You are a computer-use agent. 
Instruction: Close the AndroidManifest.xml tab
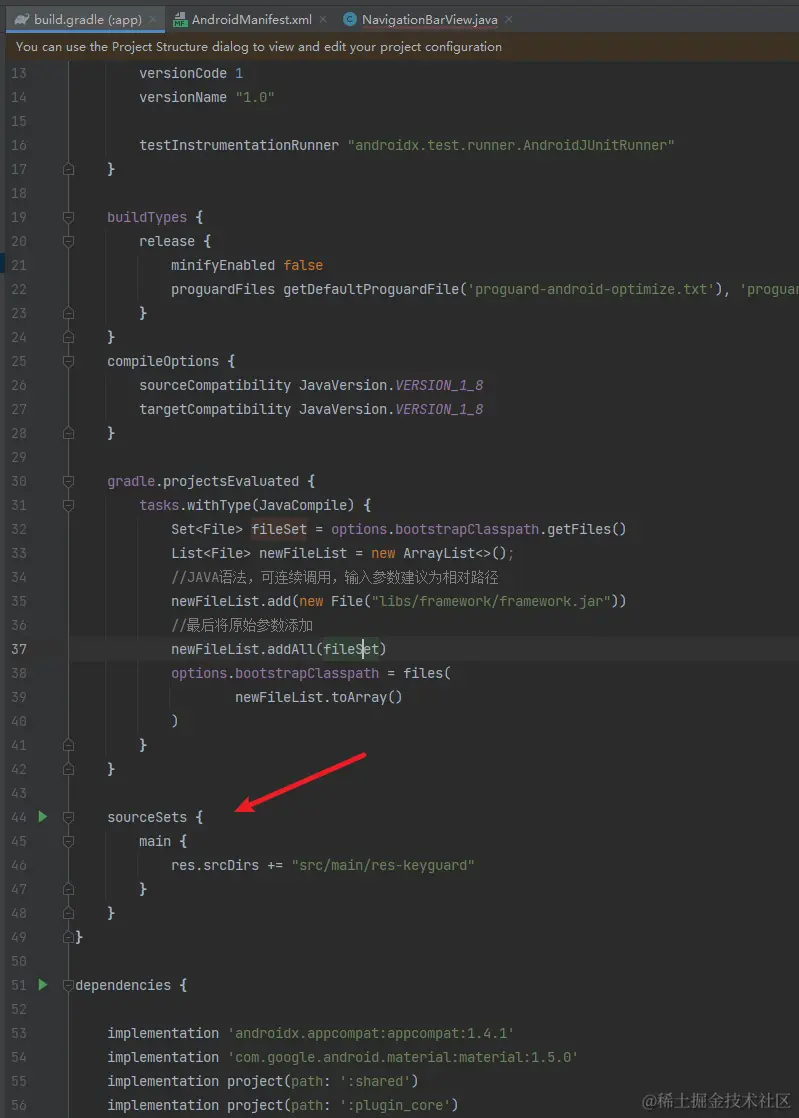[x=323, y=19]
